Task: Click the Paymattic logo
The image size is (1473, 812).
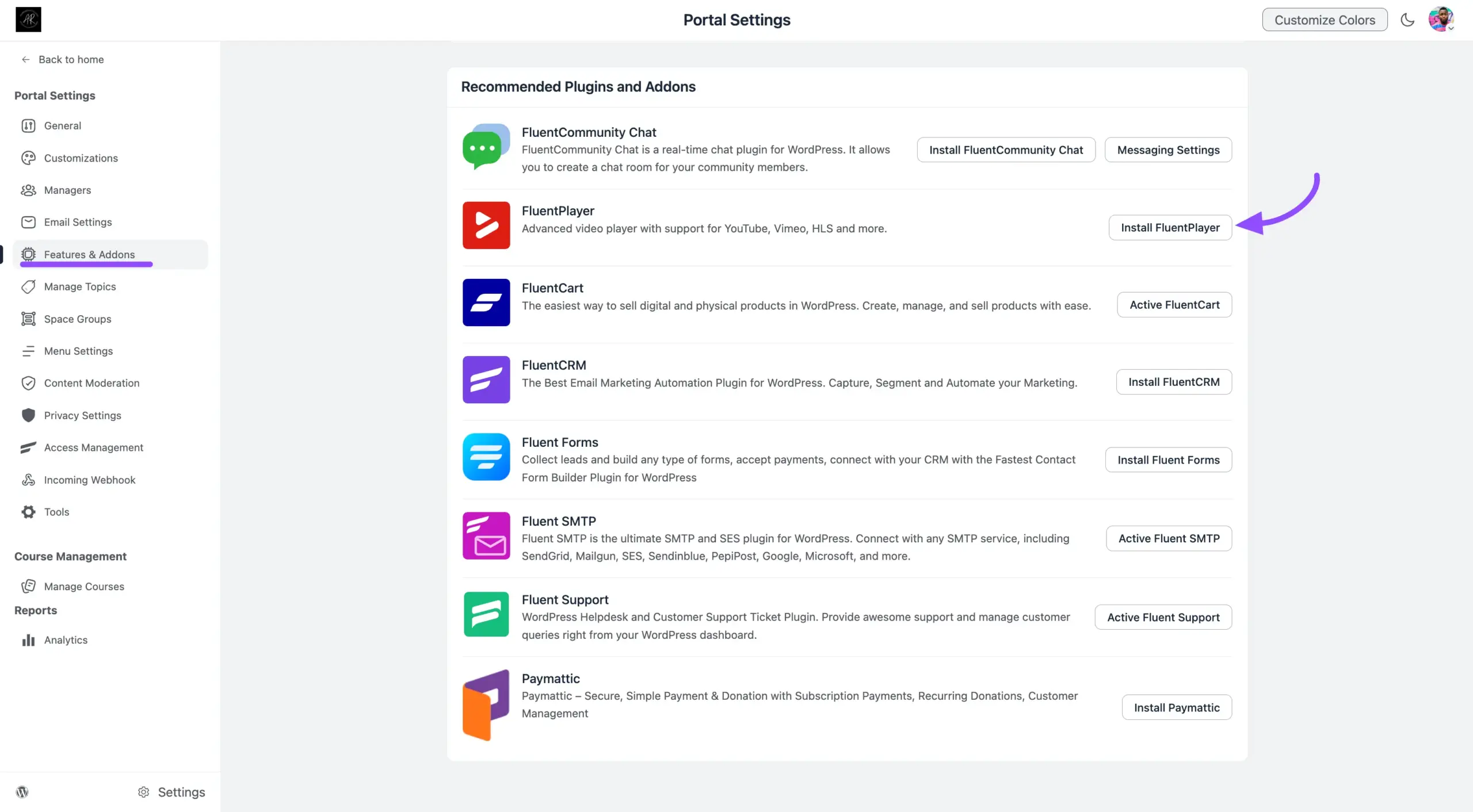Action: [x=486, y=705]
